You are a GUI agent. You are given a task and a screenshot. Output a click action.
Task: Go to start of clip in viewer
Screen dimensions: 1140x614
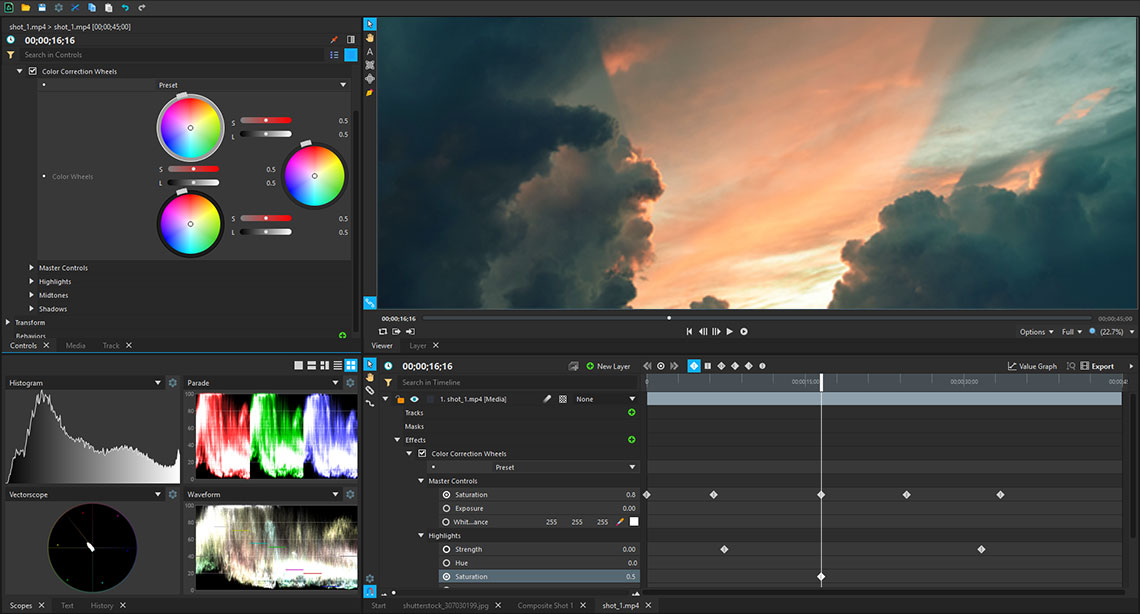point(689,331)
